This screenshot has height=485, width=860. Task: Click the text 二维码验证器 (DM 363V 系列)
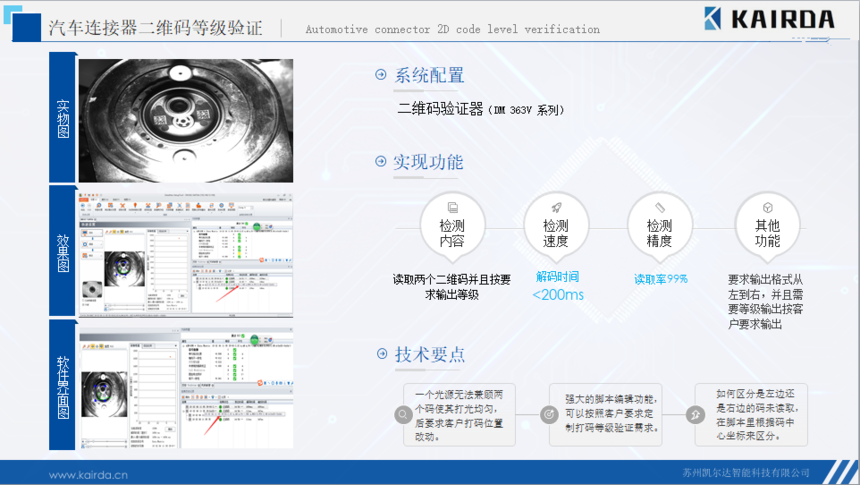tap(480, 109)
